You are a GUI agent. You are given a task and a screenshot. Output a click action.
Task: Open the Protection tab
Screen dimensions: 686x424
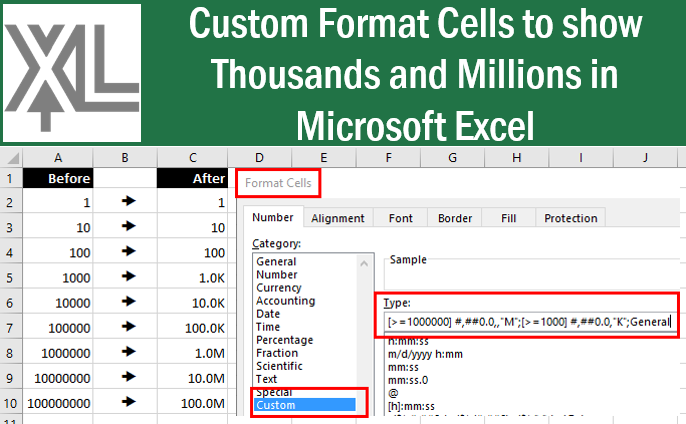click(x=570, y=218)
